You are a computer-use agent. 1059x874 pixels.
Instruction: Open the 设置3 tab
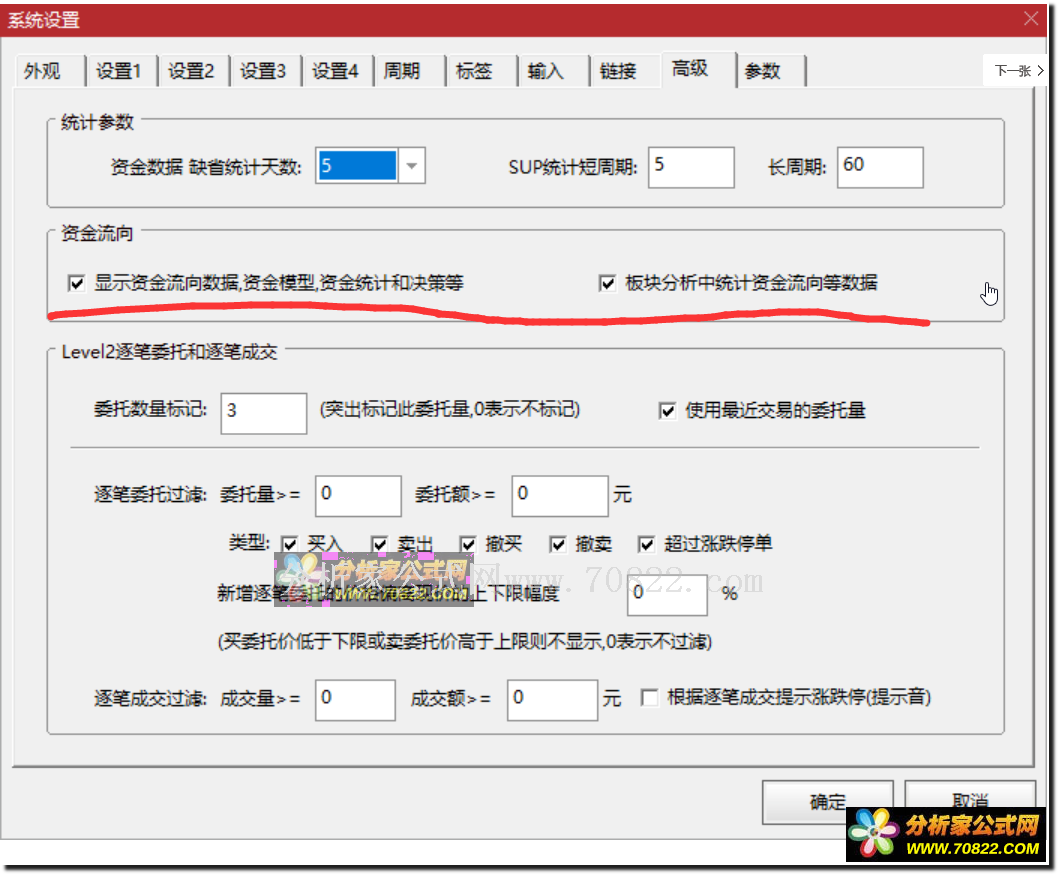click(265, 71)
